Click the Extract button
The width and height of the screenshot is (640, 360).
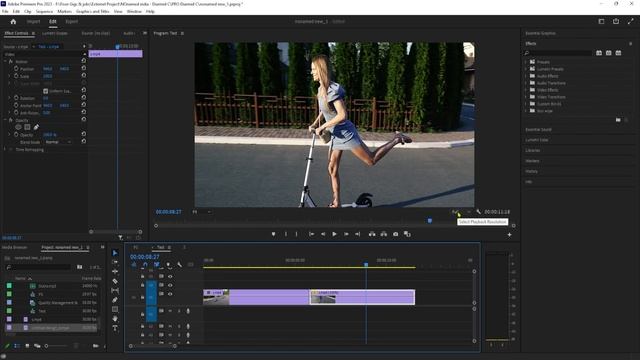(384, 234)
